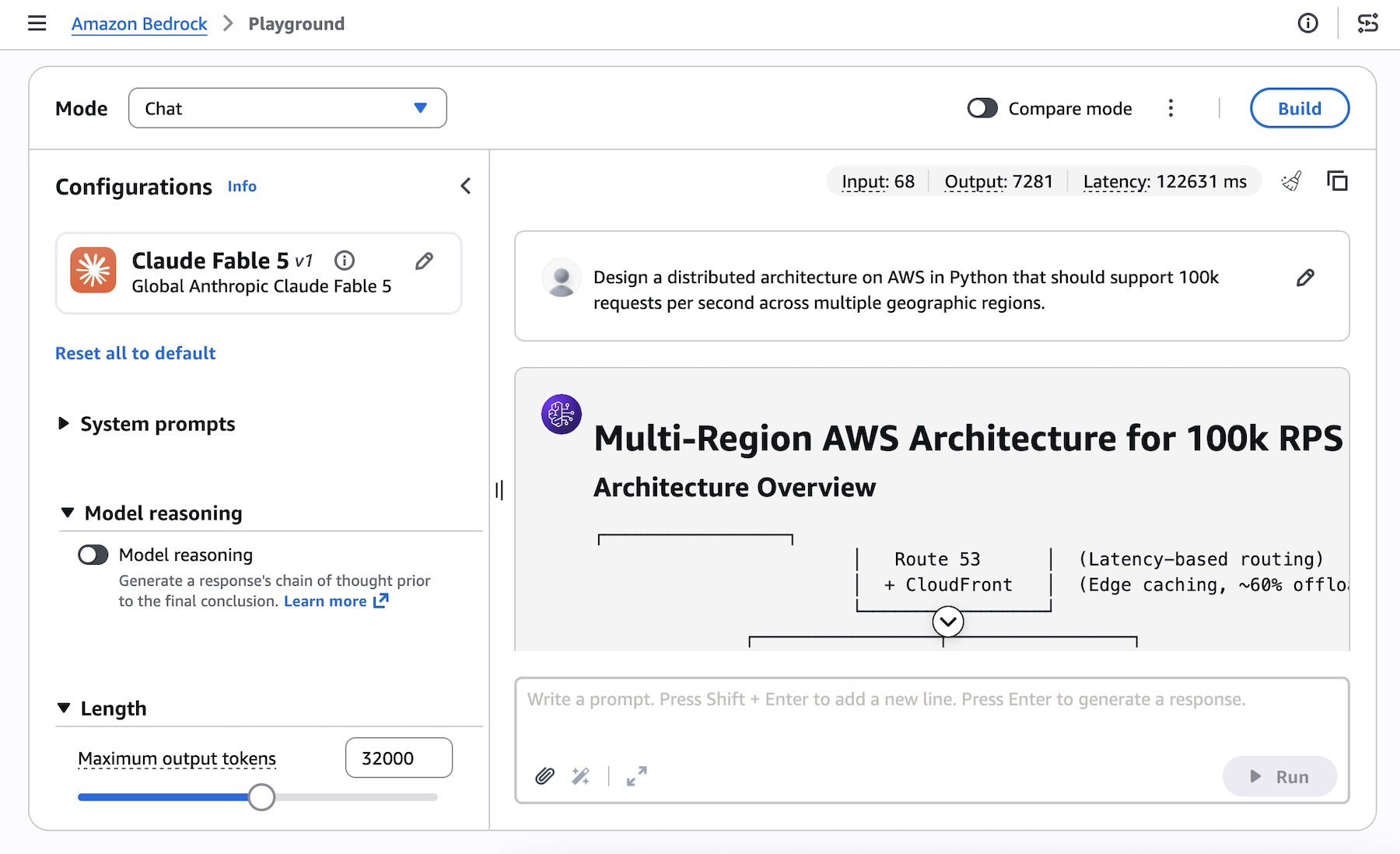Open the three-dot more options menu
This screenshot has height=854, width=1400.
click(1171, 108)
